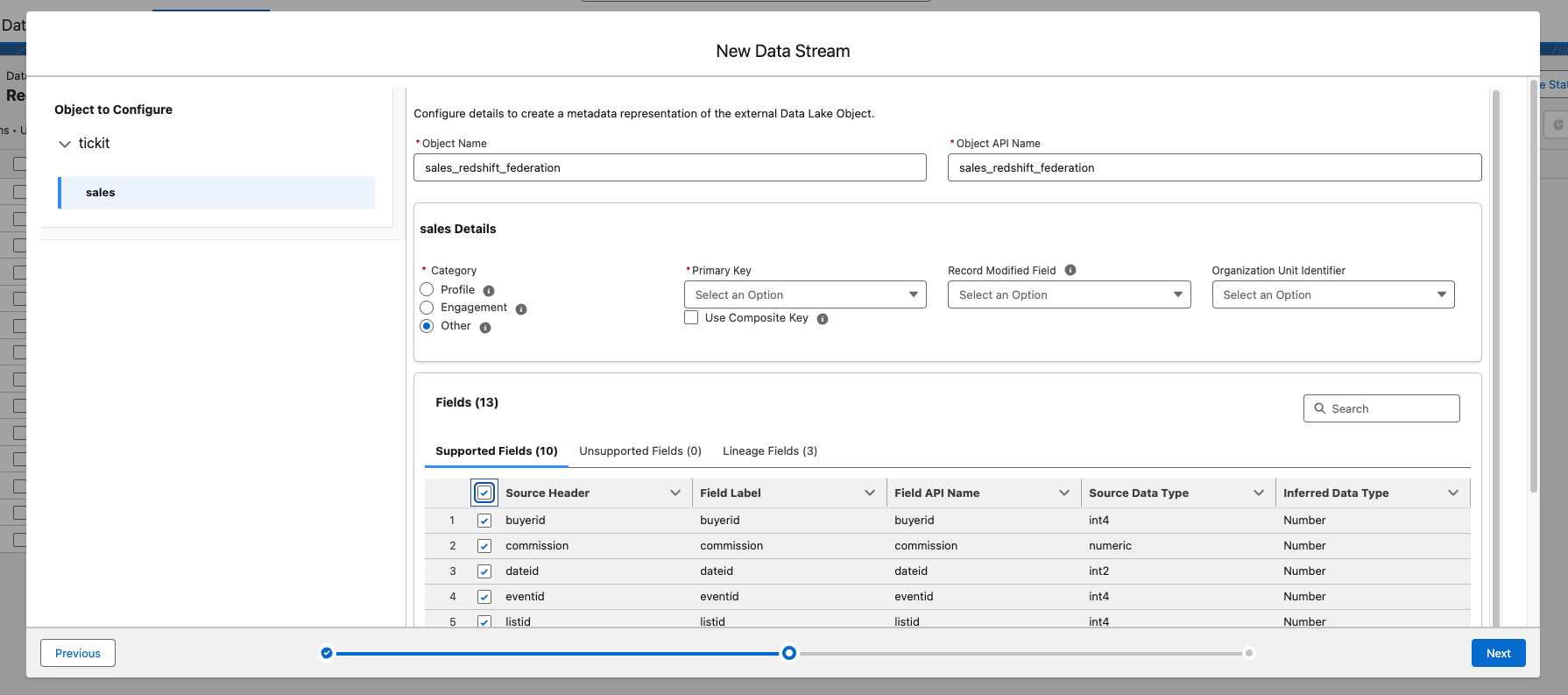Open the Primary Key dropdown

805,294
